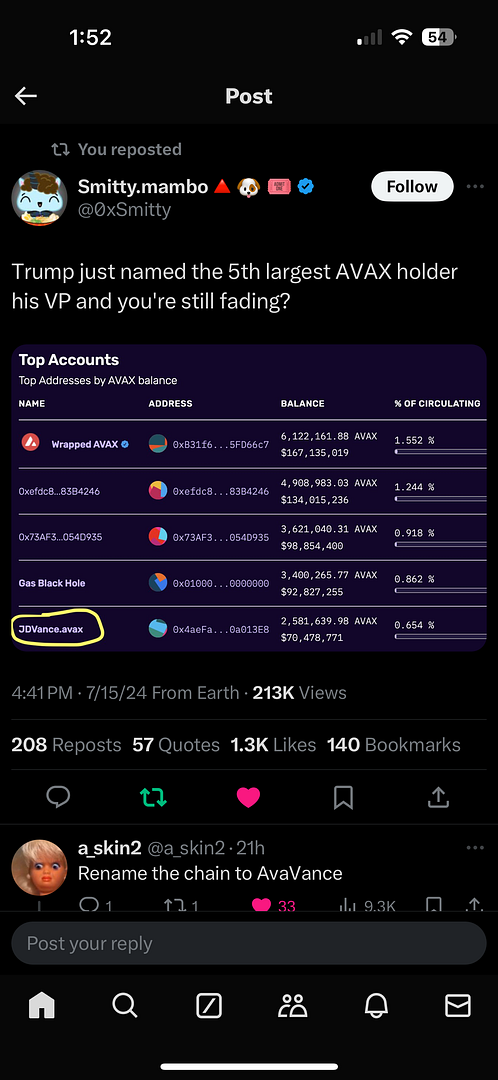This screenshot has width=498, height=1080.
Task: Unlike the post via pink heart
Action: tap(248, 798)
